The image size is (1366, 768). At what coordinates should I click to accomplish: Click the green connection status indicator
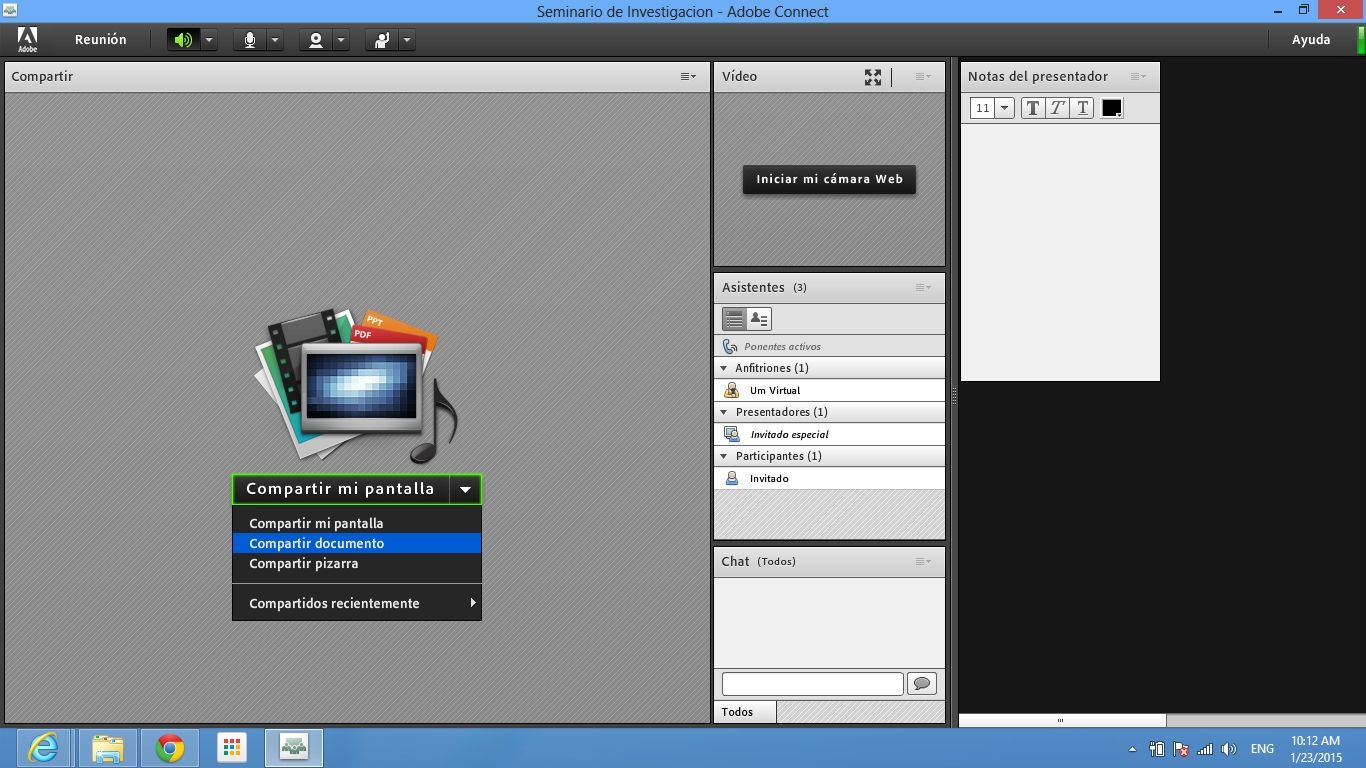[x=1360, y=40]
